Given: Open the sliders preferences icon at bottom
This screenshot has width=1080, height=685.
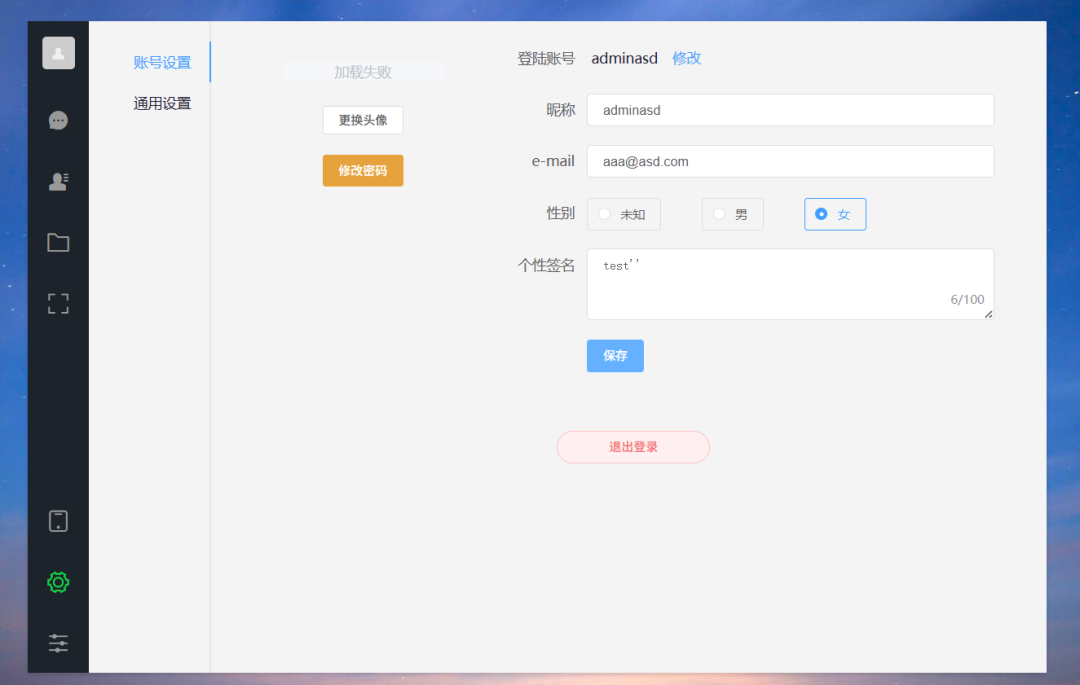Looking at the screenshot, I should (x=57, y=643).
